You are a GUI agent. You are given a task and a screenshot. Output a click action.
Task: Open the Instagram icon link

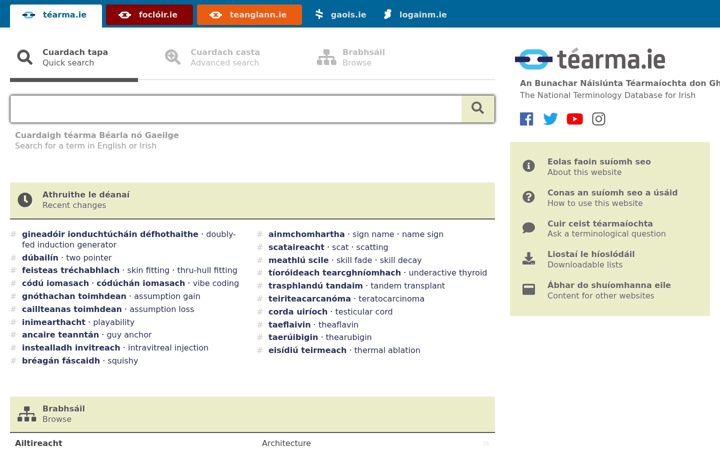[598, 119]
